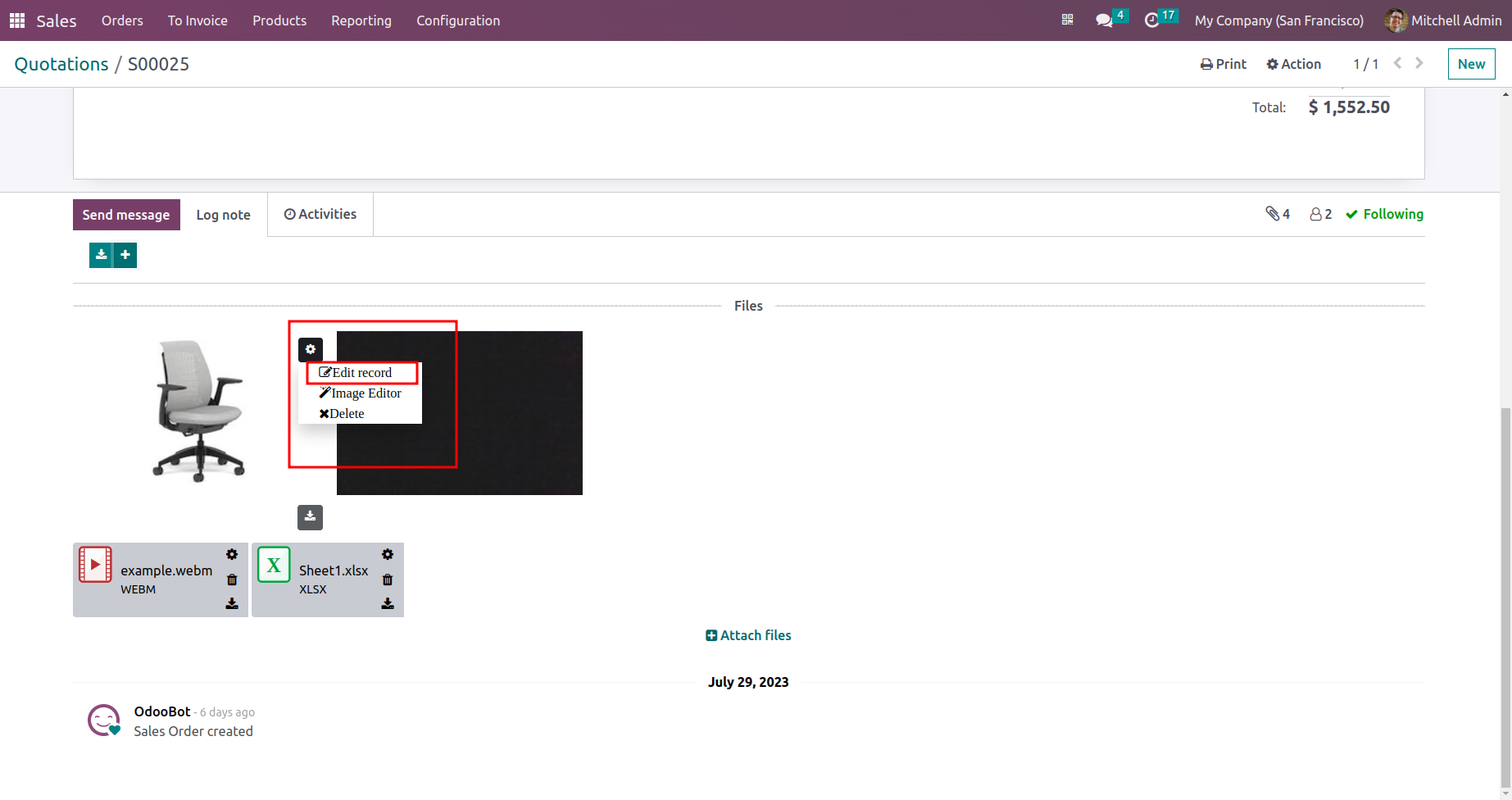Open conversations icon with badge 4
Viewport: 1512px width, 800px height.
click(1110, 20)
